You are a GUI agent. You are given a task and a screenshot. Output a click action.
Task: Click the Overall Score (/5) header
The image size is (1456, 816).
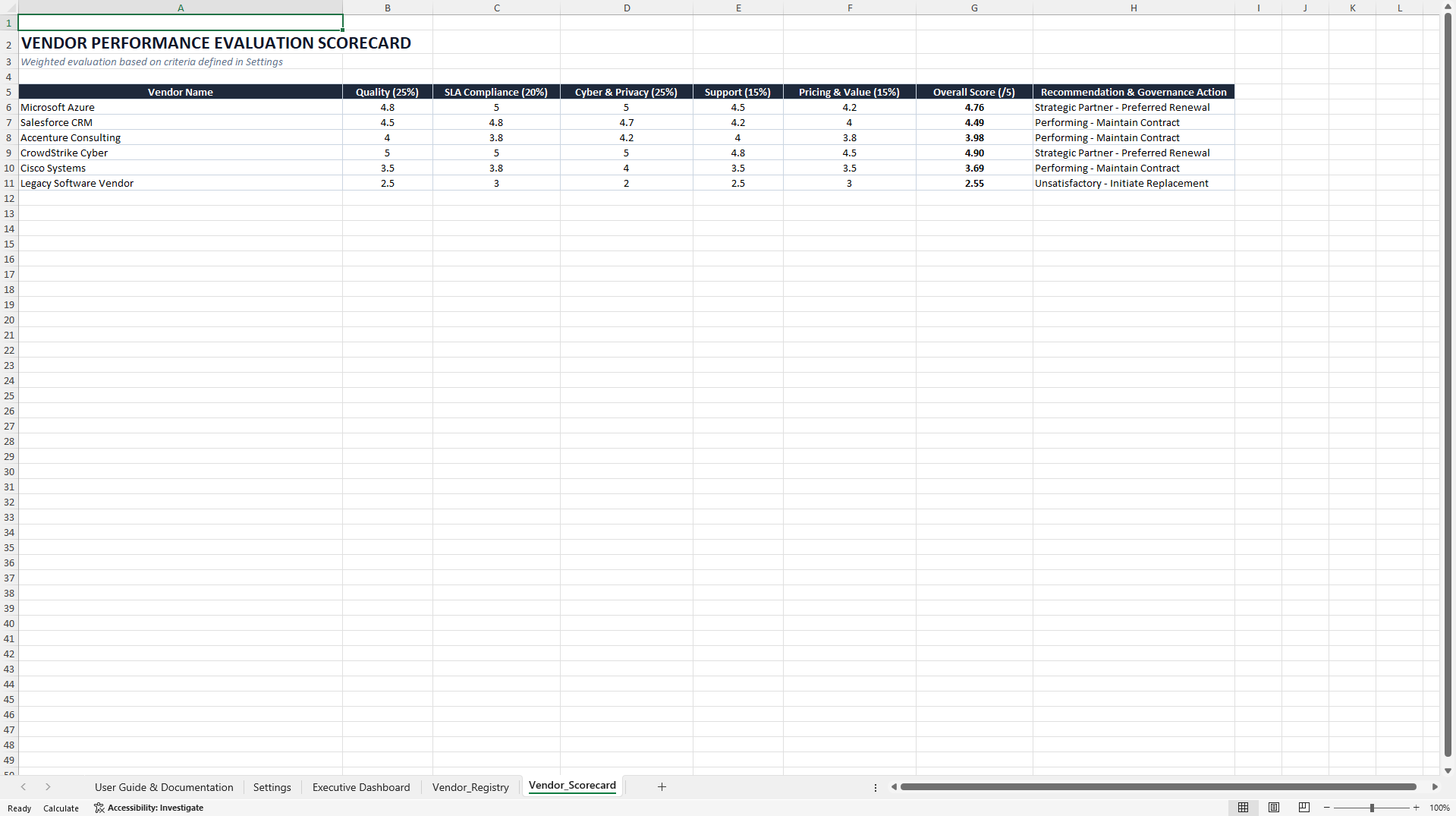[974, 92]
